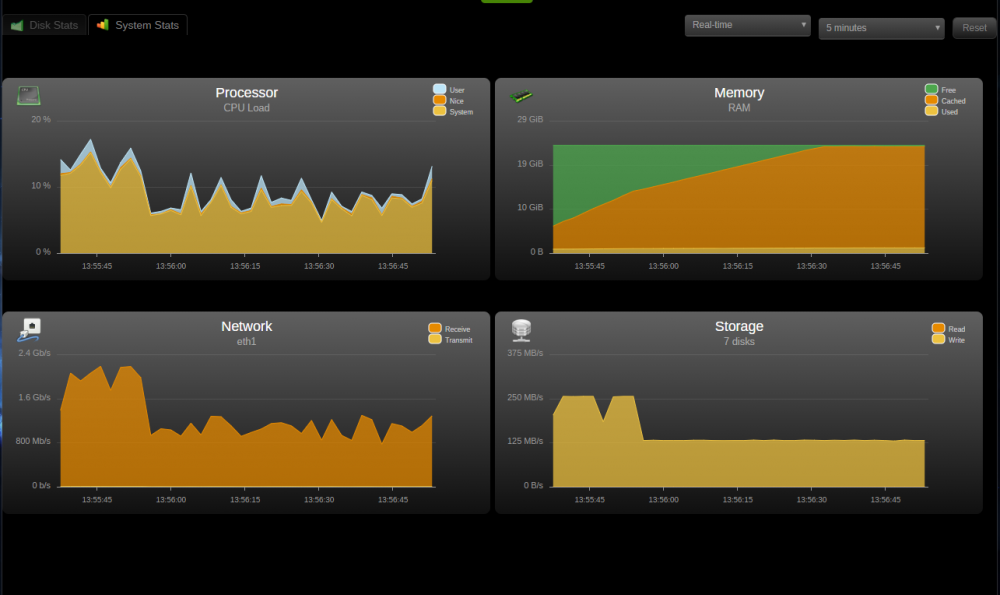Click the eth1 subtitle in Network panel
Image resolution: width=1000 pixels, height=595 pixels.
(x=247, y=342)
